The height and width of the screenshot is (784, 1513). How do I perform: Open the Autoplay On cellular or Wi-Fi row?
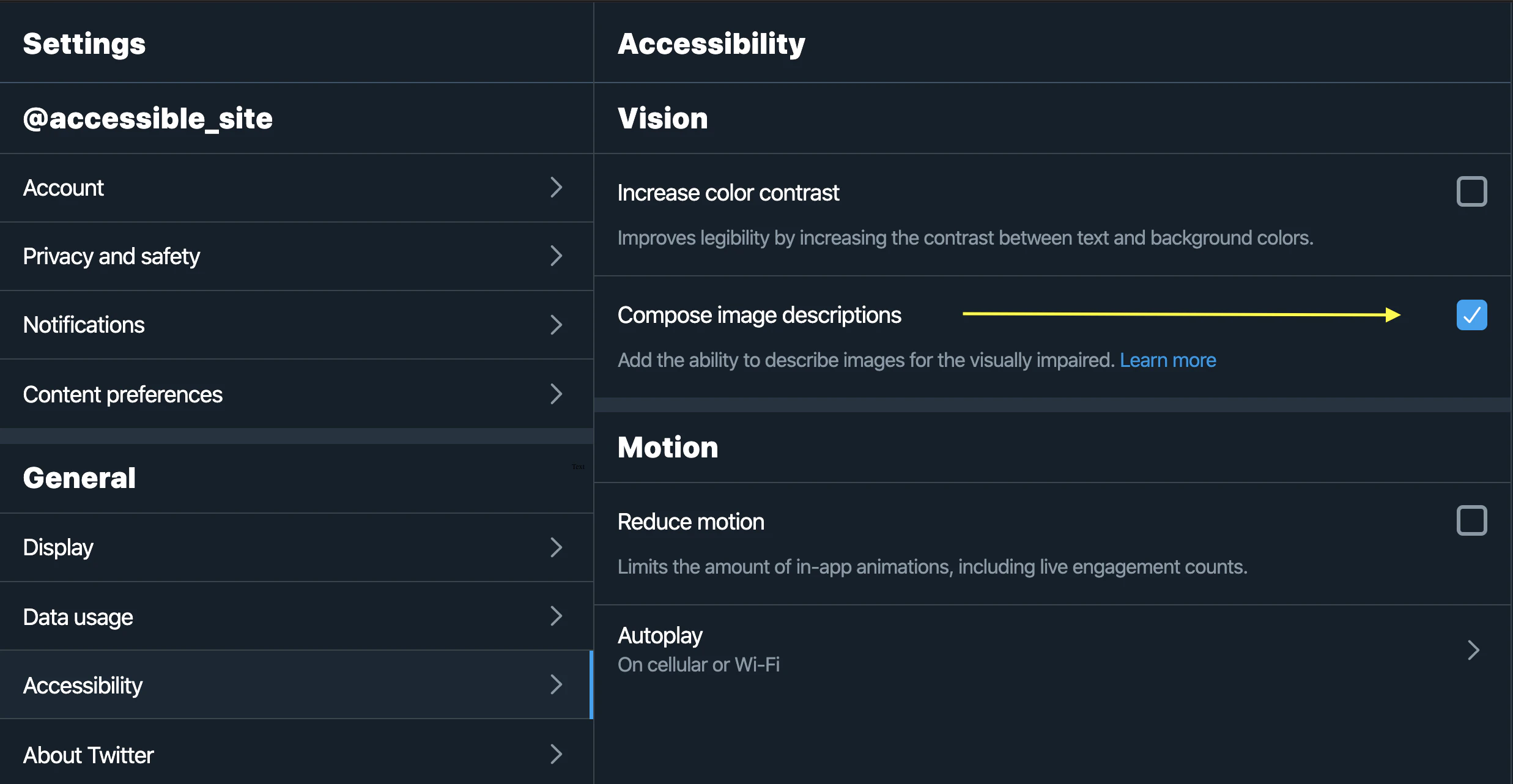[698, 649]
